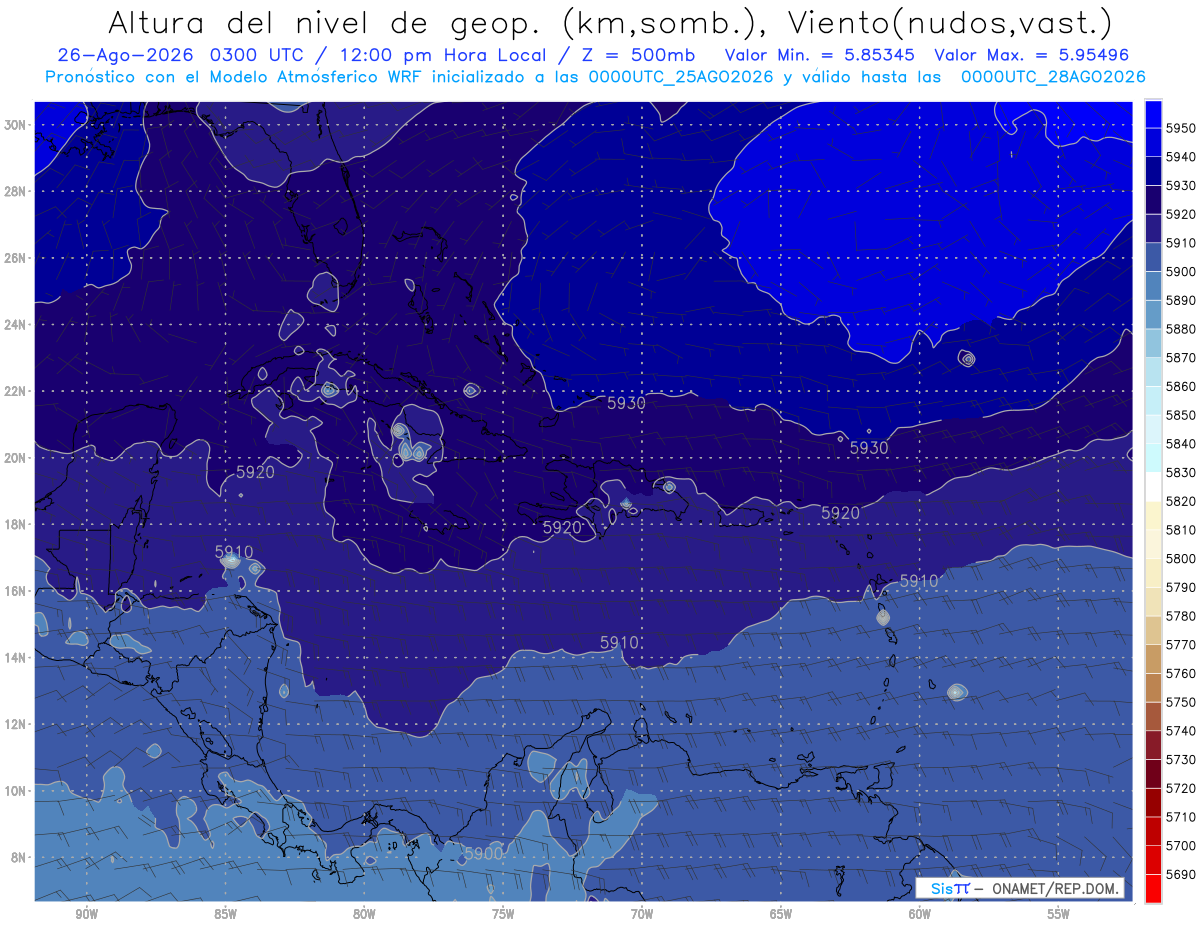
Task: Click the colorbar value label 5820
Action: pos(1180,501)
